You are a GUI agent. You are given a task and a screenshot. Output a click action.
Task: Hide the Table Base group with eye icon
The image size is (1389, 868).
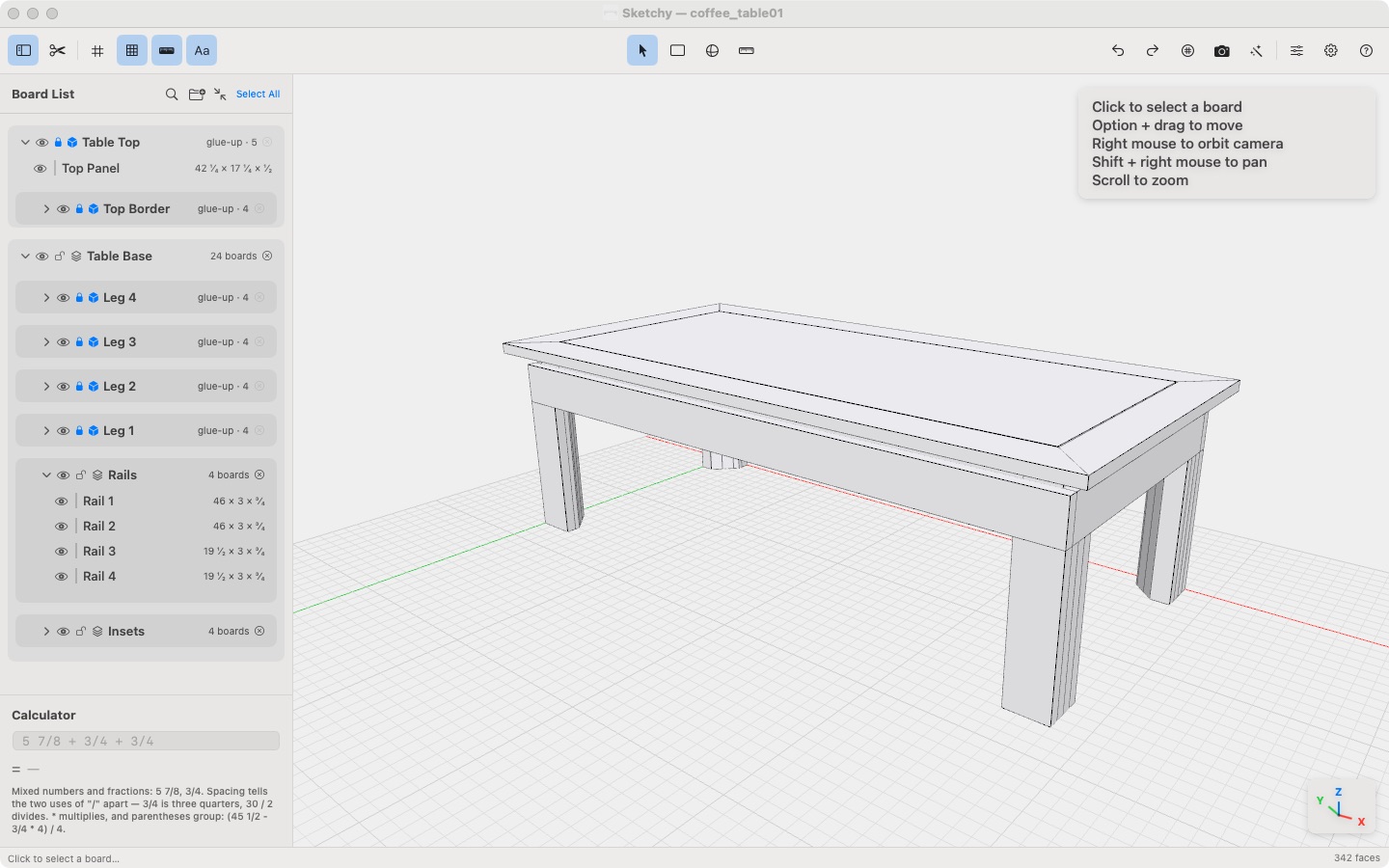[41, 256]
